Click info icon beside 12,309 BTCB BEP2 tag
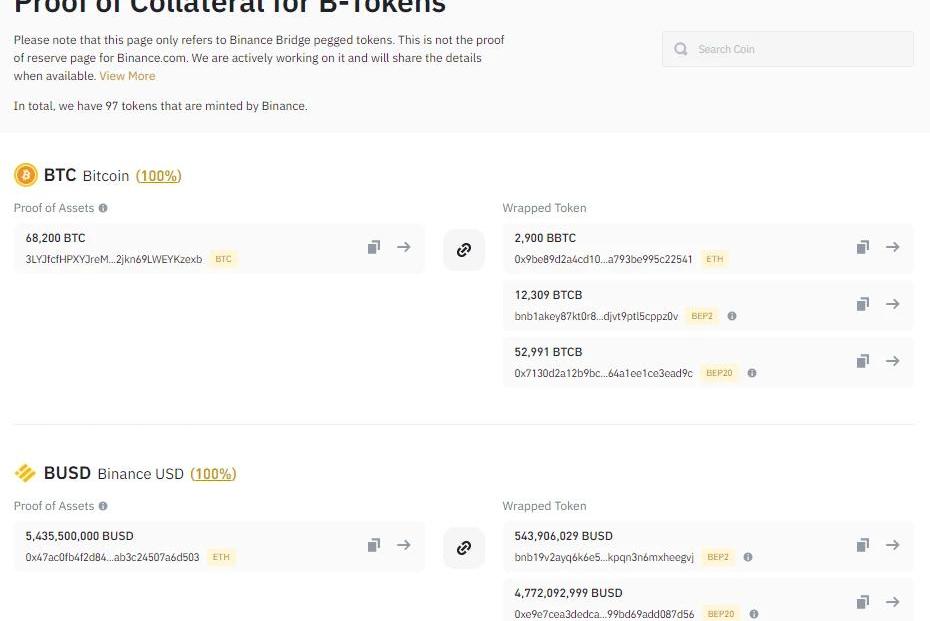Screen dimensions: 930x621 pyautogui.click(x=732, y=316)
